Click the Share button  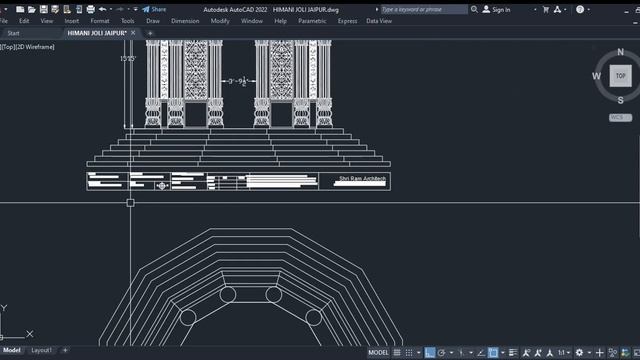[154, 9]
